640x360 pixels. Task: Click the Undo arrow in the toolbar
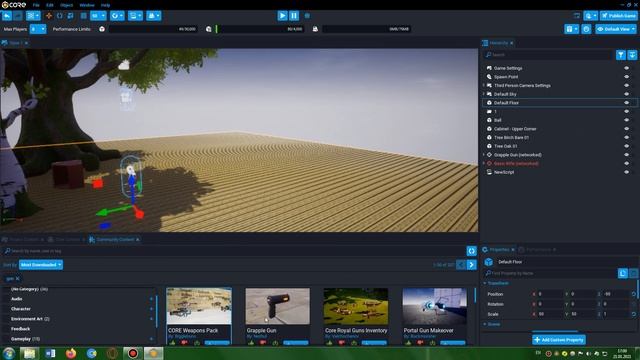pos(7,16)
